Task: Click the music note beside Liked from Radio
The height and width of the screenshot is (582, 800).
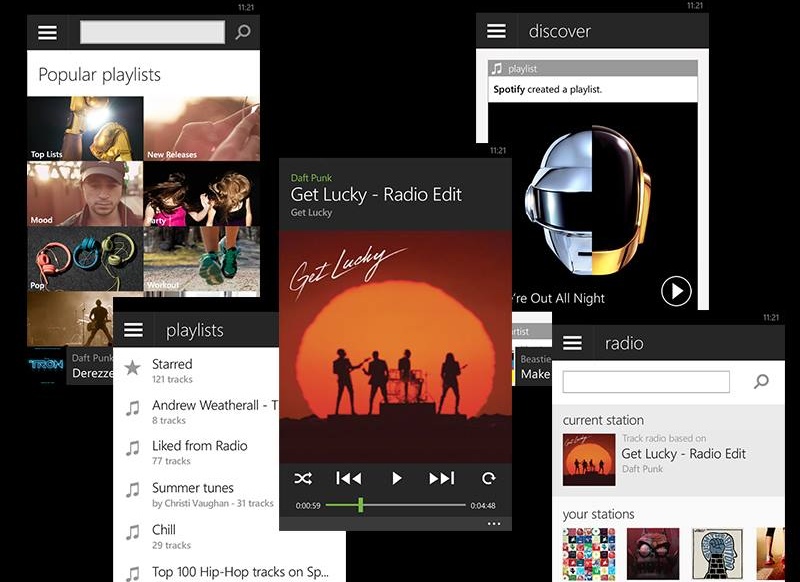Action: (133, 449)
